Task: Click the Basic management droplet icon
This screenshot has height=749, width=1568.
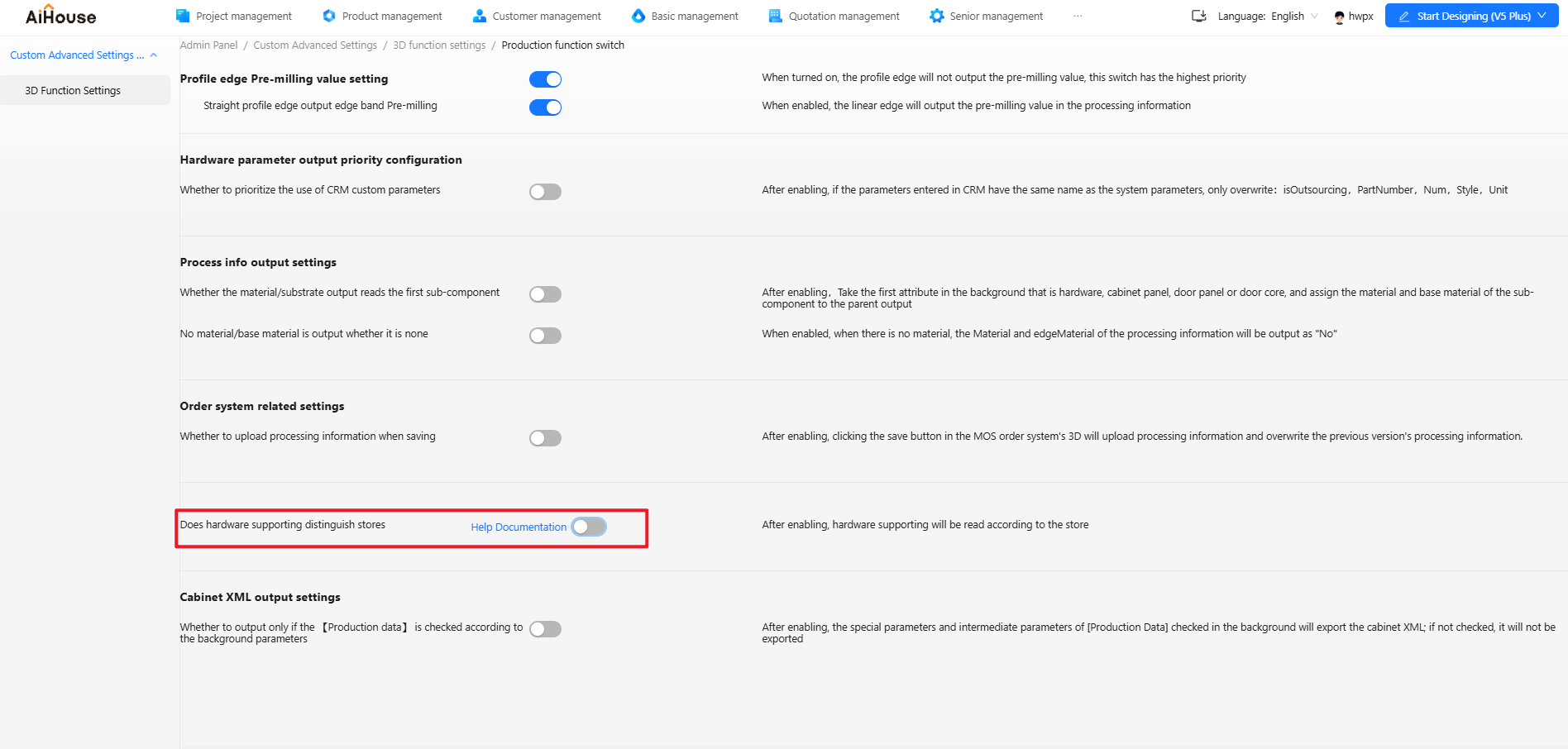Action: tap(638, 16)
